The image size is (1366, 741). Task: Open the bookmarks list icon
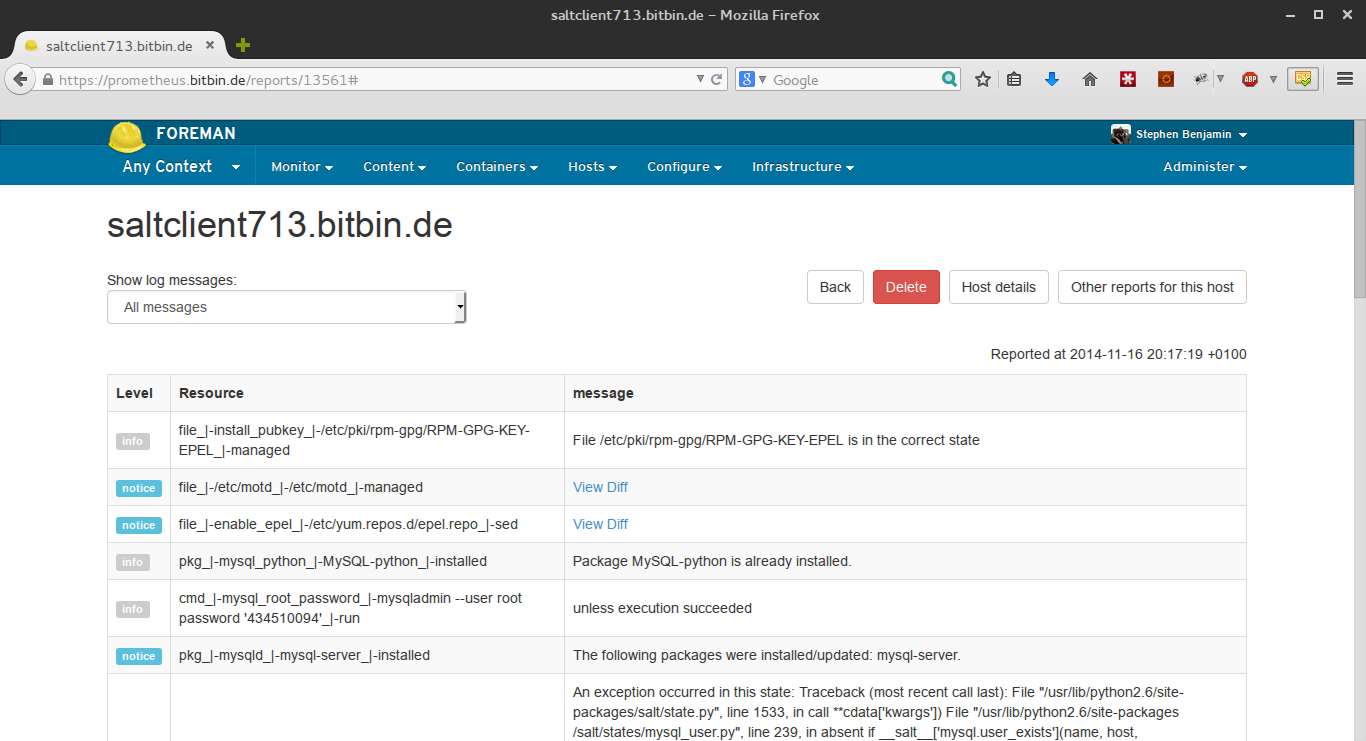pos(1014,79)
